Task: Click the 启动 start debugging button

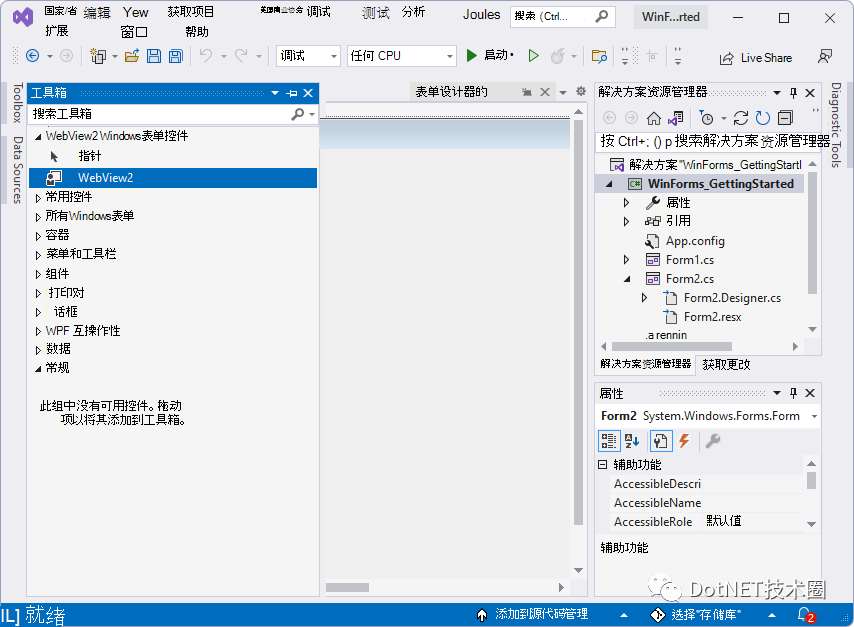Action: click(490, 55)
